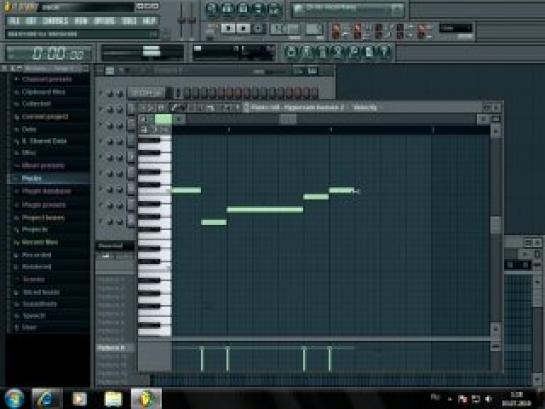545x409 pixels.
Task: Toggle mute LED of the top channel
Action: click(x=101, y=93)
